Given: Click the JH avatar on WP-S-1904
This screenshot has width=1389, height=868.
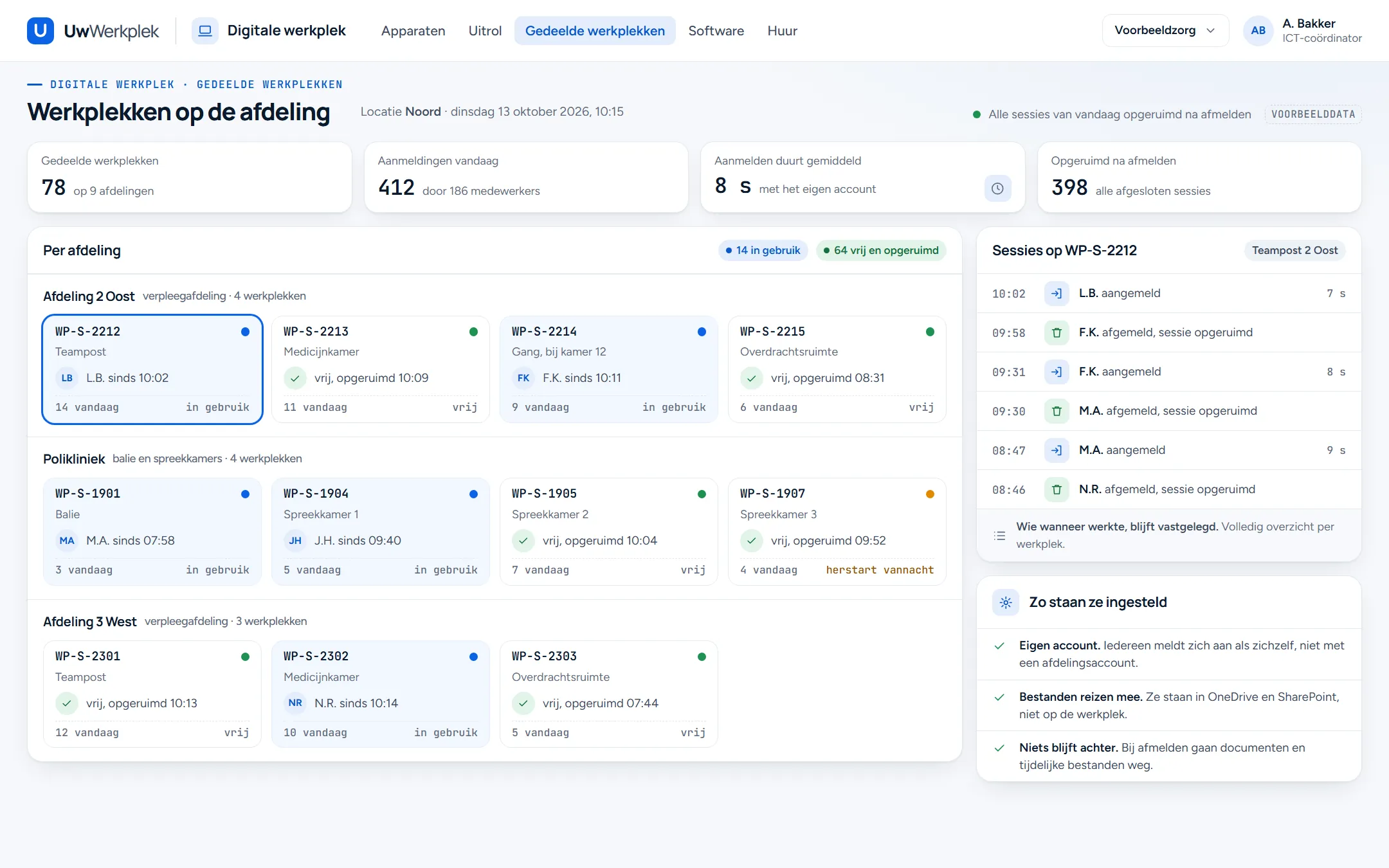Looking at the screenshot, I should 295,541.
